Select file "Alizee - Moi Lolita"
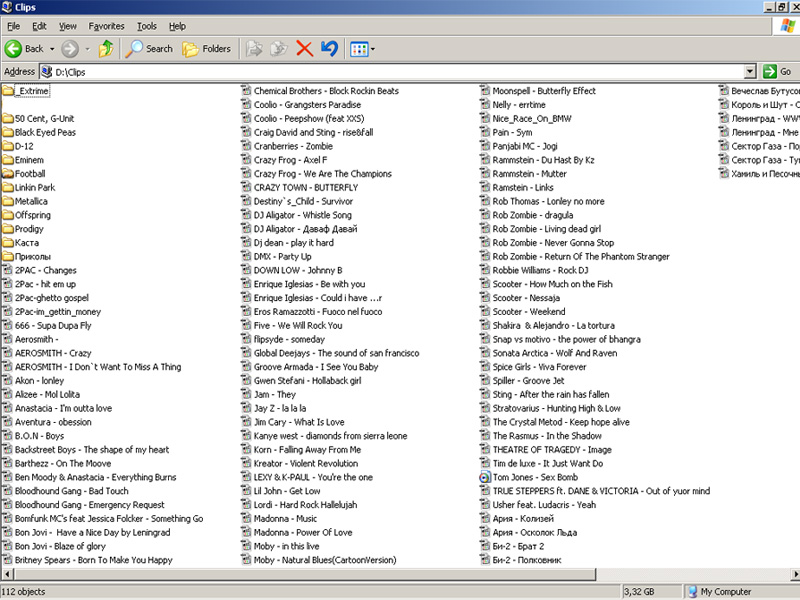The height and width of the screenshot is (600, 800). [47, 394]
